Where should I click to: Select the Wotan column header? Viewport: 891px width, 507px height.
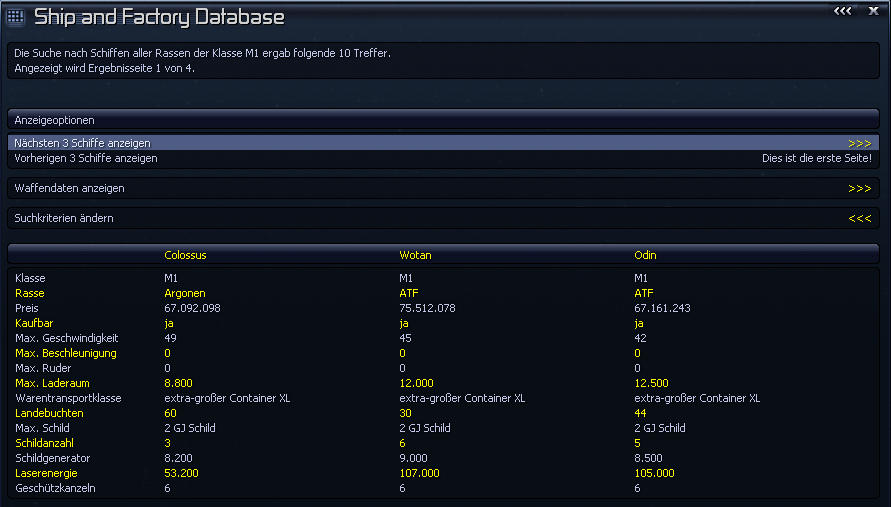(x=415, y=255)
